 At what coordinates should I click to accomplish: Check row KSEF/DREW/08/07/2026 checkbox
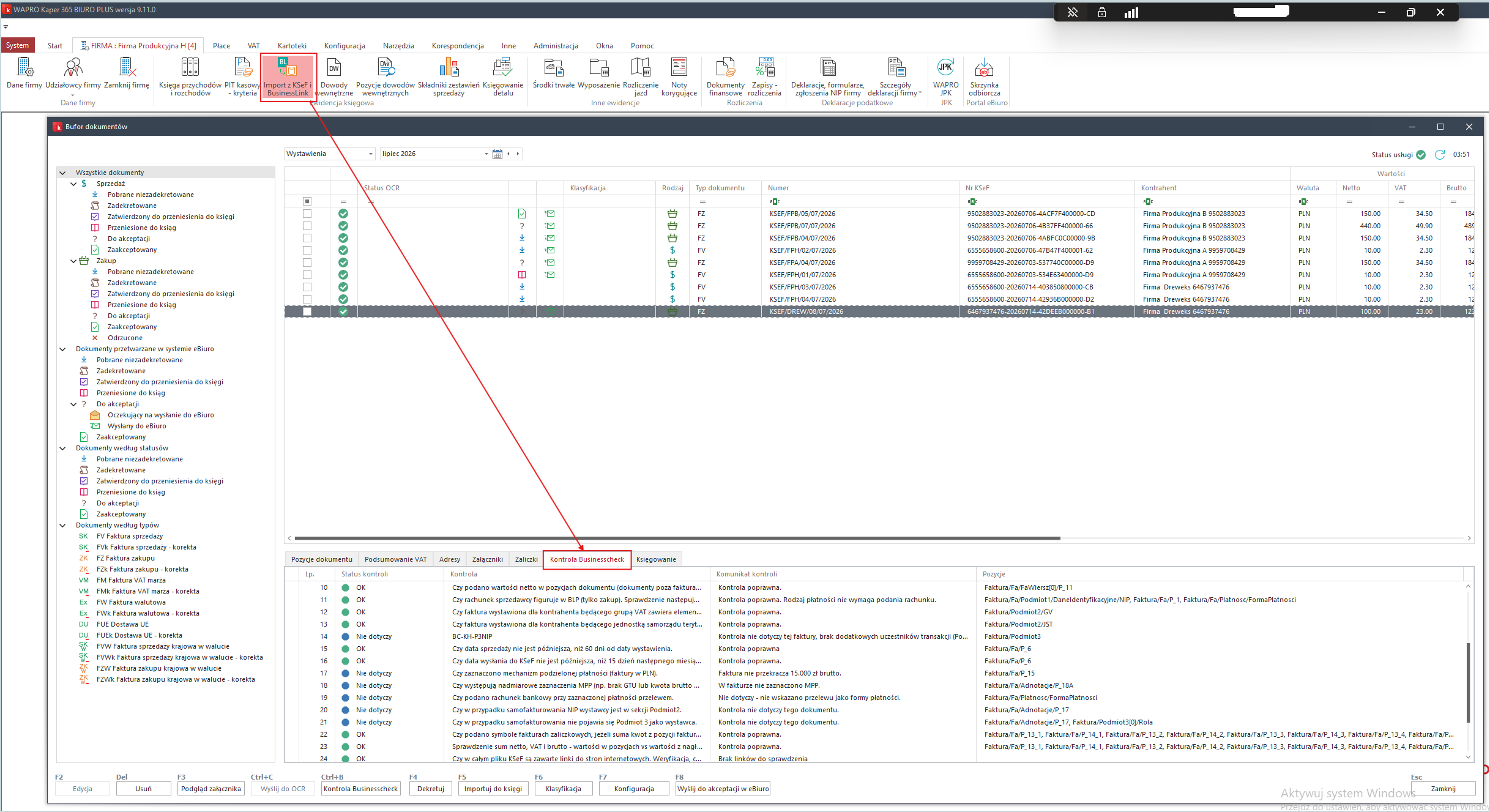point(307,311)
